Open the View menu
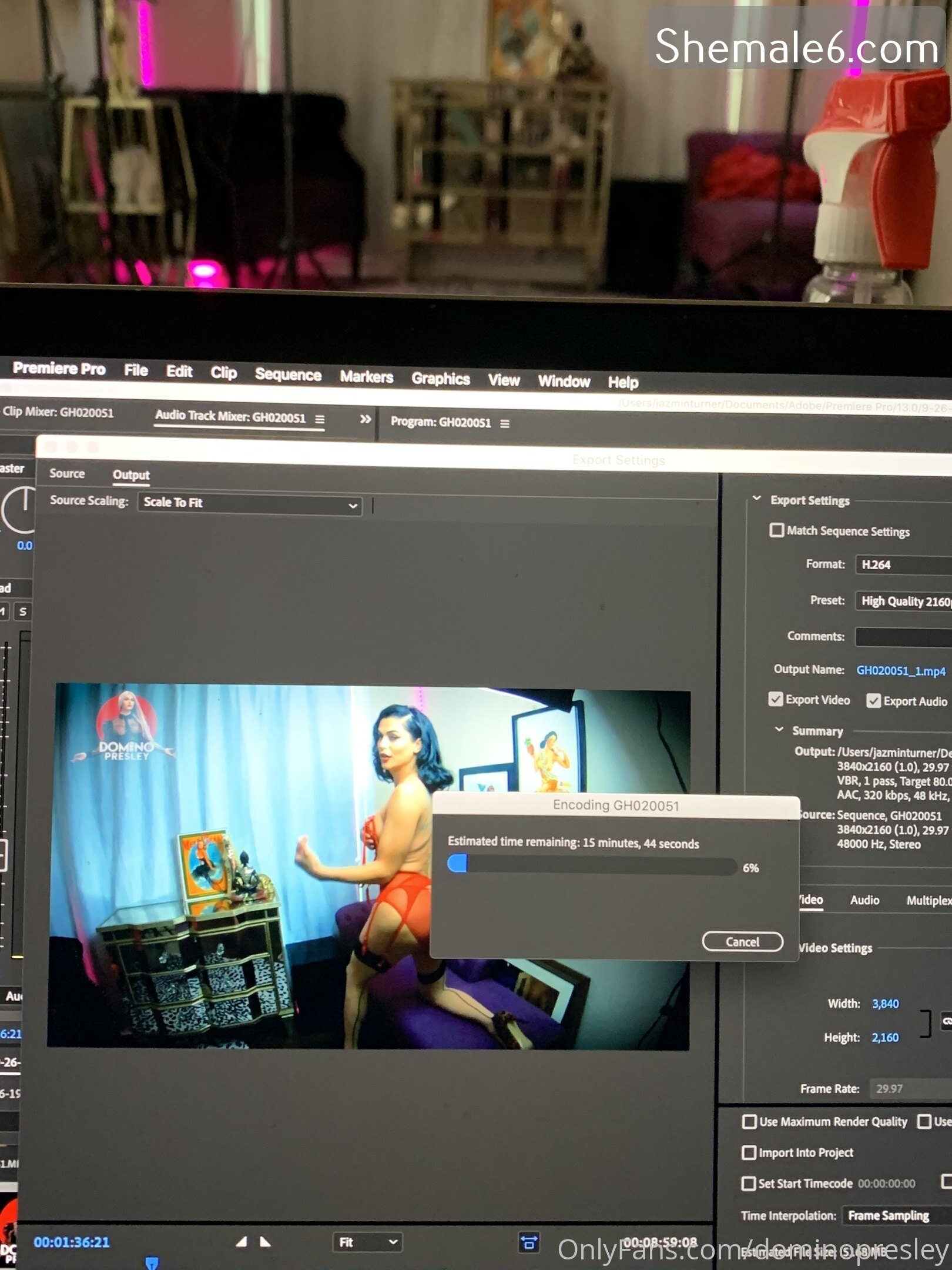Image resolution: width=952 pixels, height=1270 pixels. [504, 380]
